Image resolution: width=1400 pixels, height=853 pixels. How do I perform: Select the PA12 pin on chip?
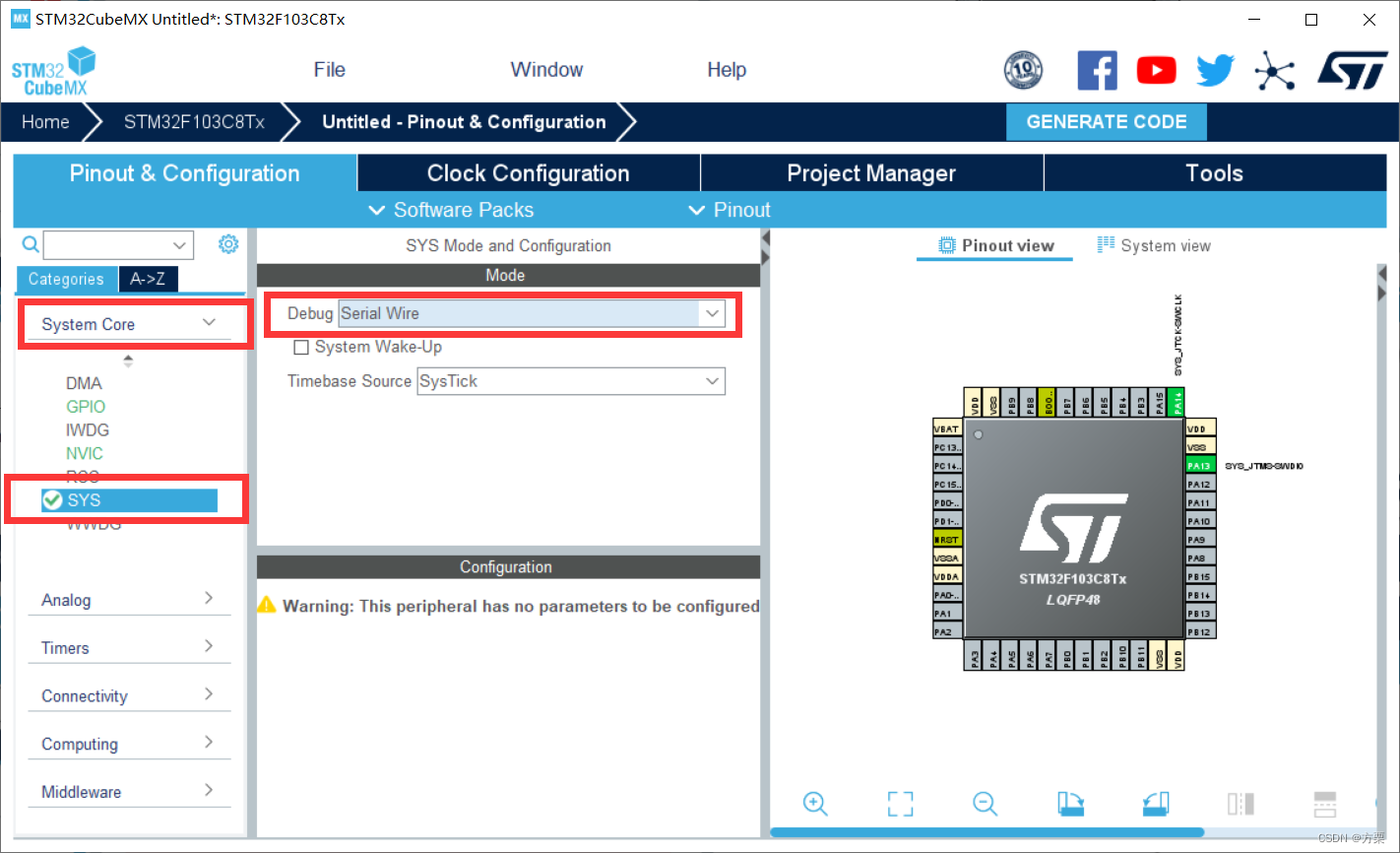tap(1199, 484)
